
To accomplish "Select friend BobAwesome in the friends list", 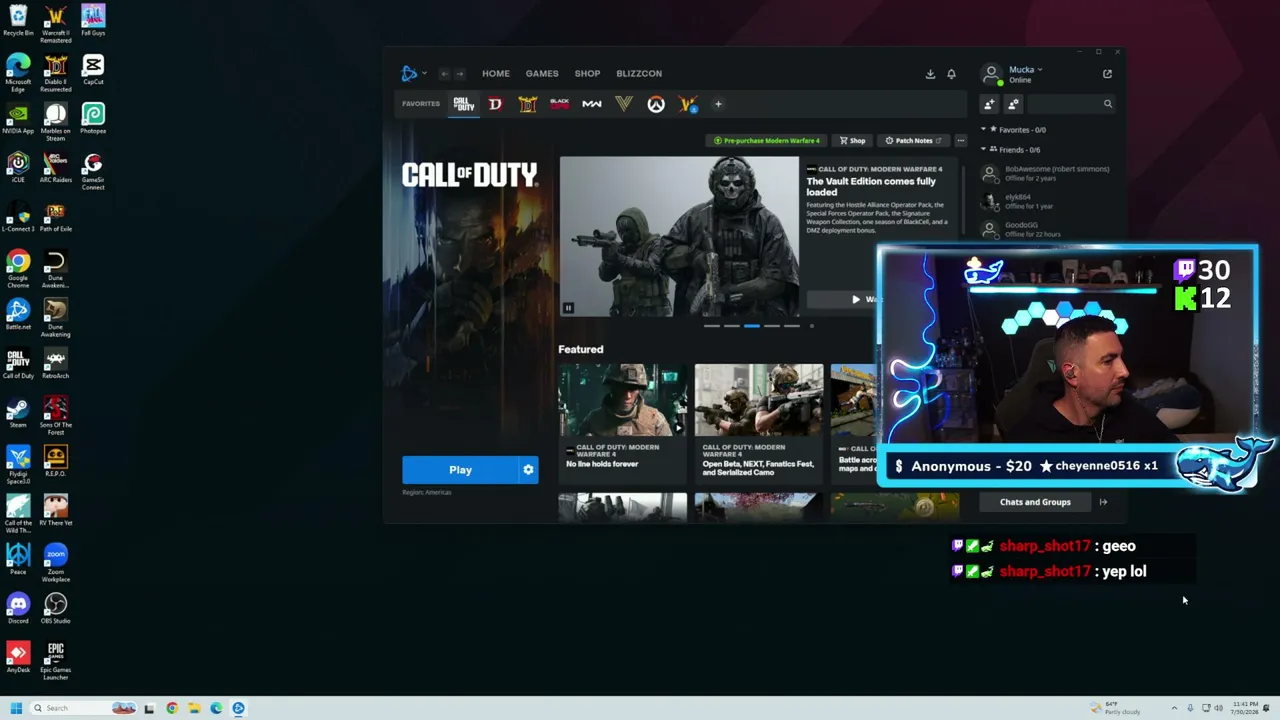I will [1045, 173].
